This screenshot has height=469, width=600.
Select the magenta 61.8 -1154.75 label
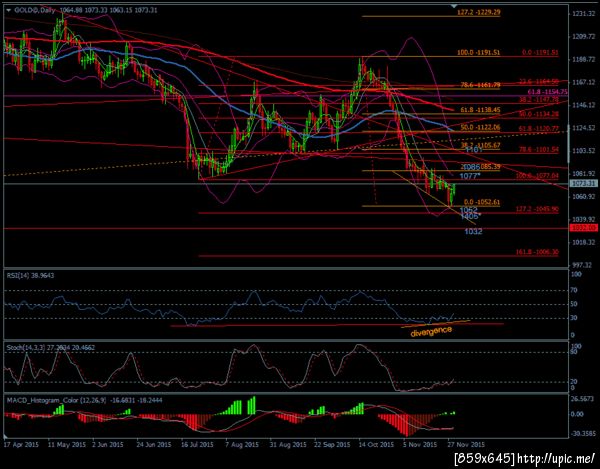(547, 92)
